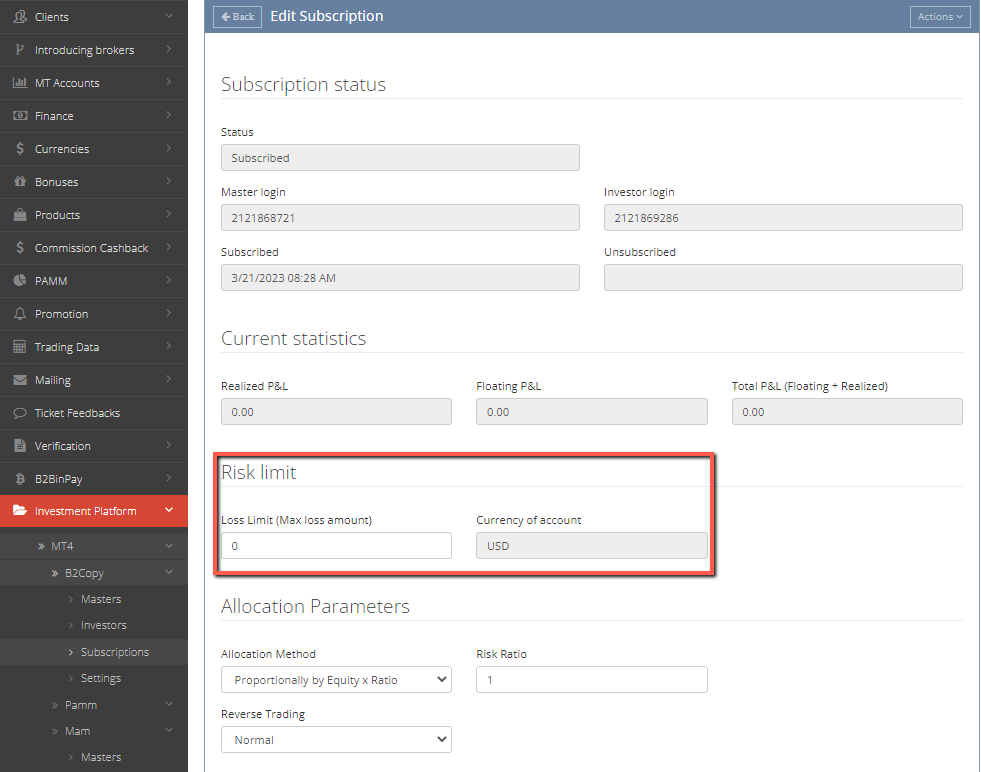Click the Realized P&L value field
Image resolution: width=981 pixels, height=772 pixels.
click(336, 412)
